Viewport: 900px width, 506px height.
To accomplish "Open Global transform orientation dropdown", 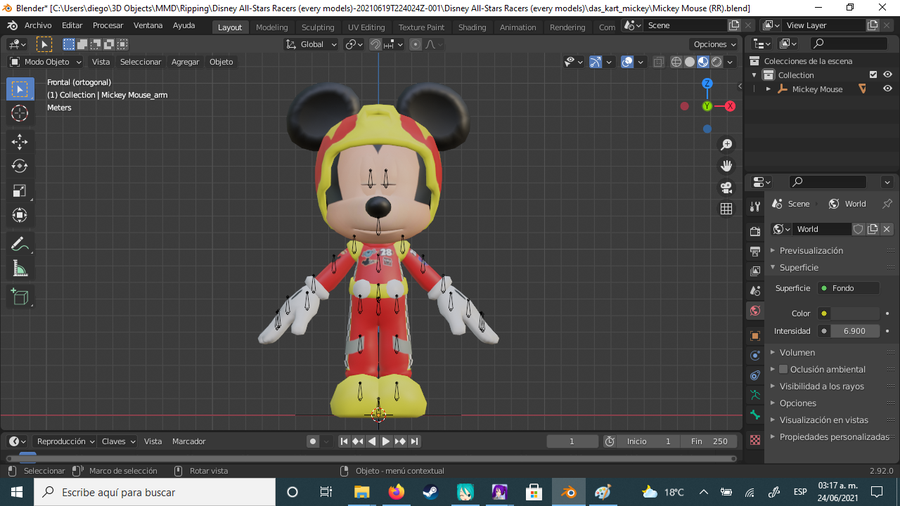I will (311, 44).
